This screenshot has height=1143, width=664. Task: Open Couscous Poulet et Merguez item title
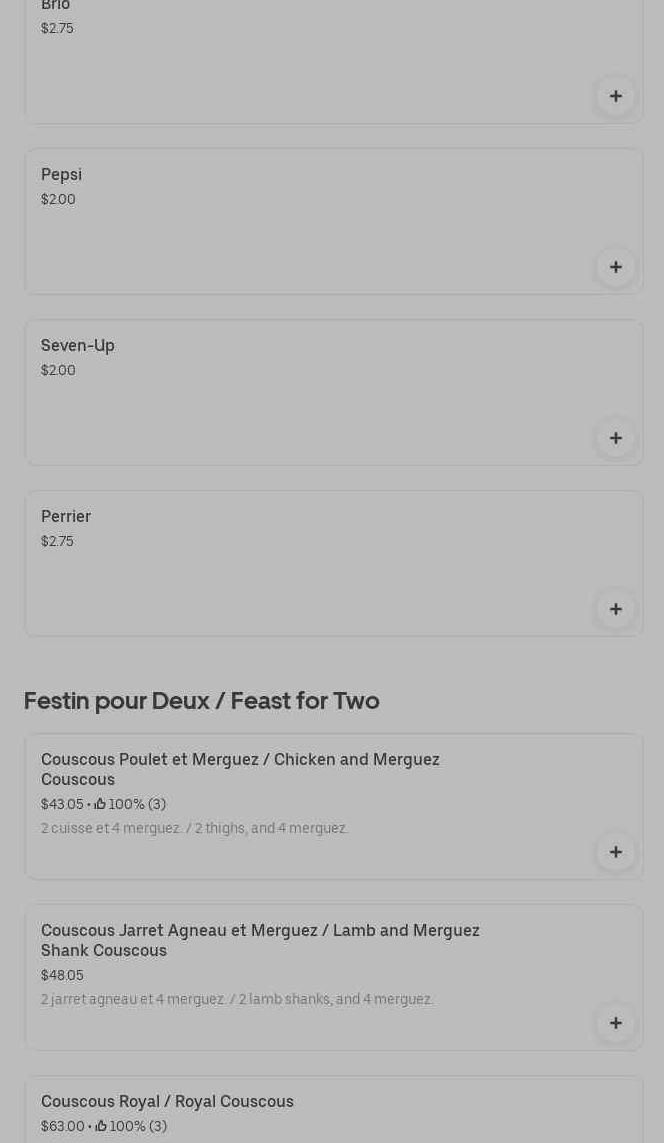240,769
